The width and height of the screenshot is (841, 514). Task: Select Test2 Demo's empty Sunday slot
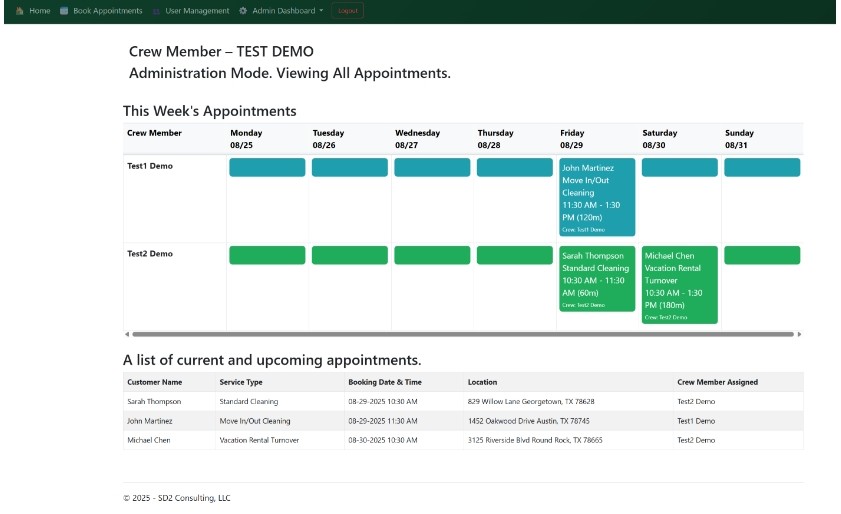click(762, 255)
